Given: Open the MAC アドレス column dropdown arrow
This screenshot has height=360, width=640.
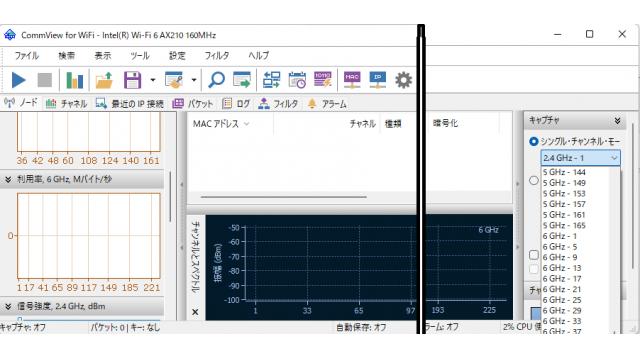Looking at the screenshot, I should pos(247,124).
